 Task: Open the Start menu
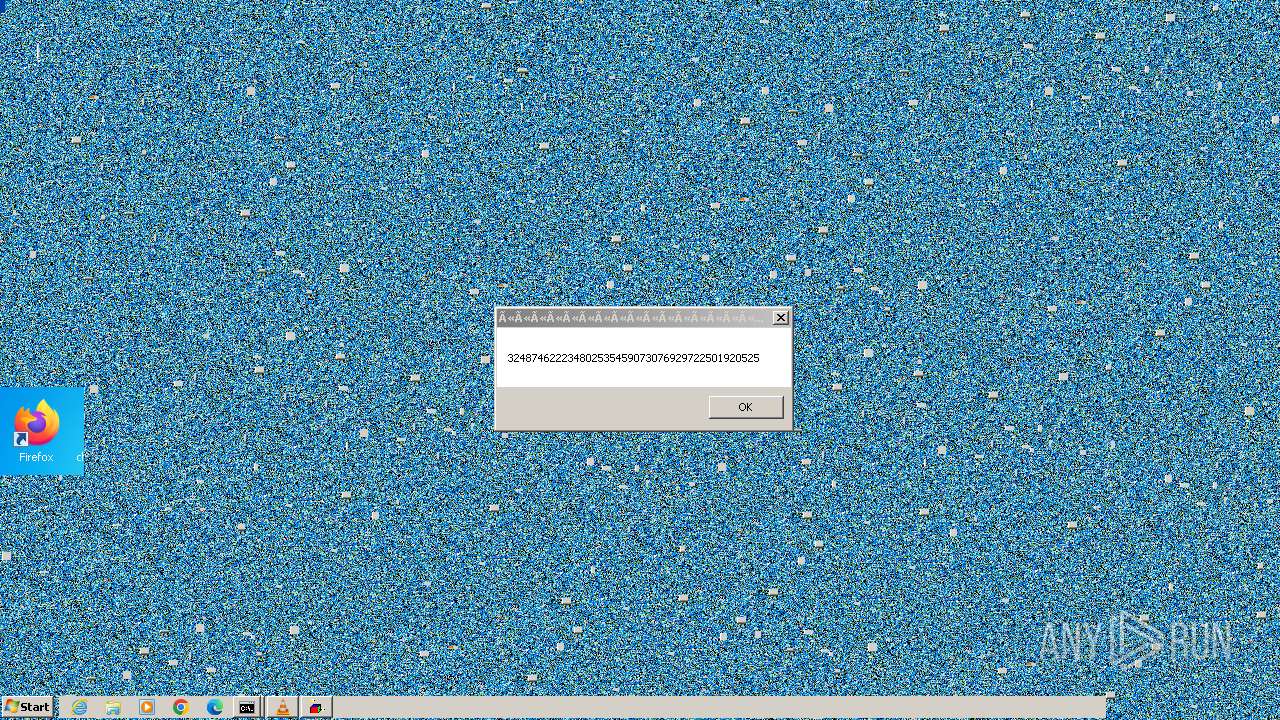coord(27,707)
